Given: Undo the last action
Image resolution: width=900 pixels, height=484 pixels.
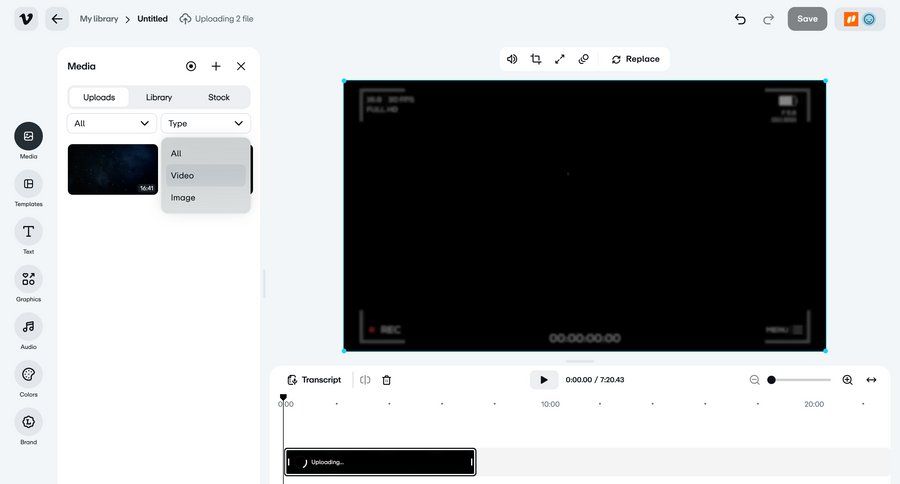Looking at the screenshot, I should 740,19.
